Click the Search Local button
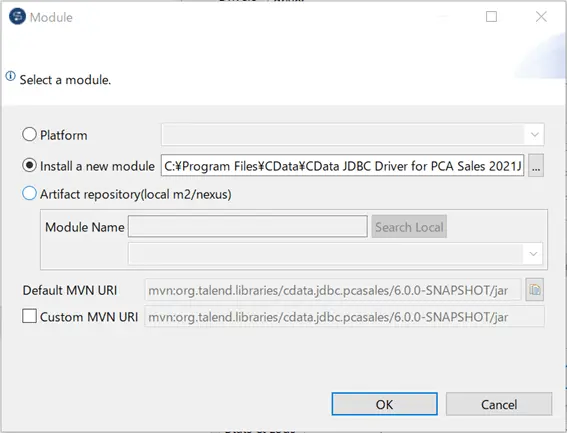 [409, 227]
